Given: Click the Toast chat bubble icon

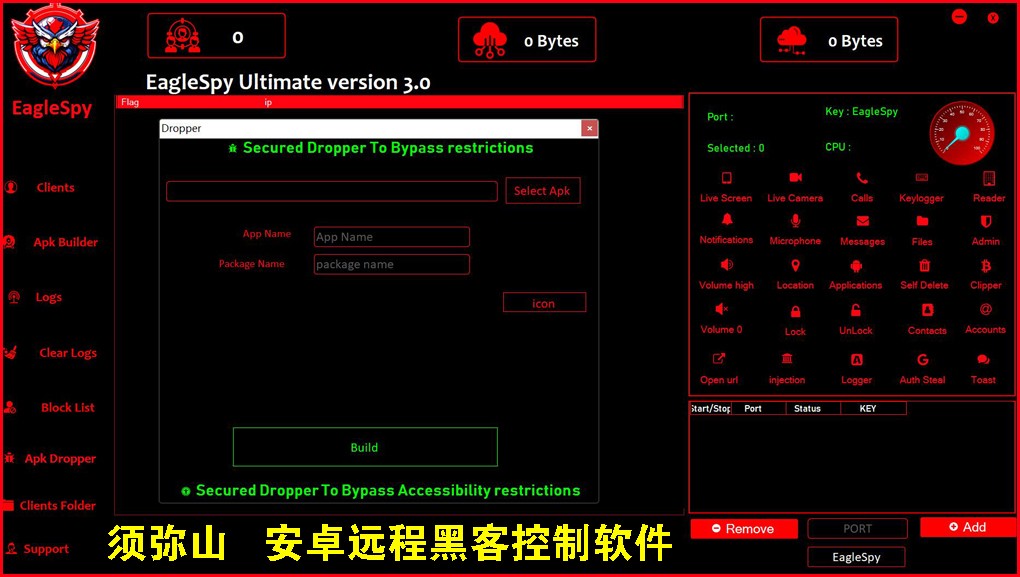Looking at the screenshot, I should pos(983,360).
